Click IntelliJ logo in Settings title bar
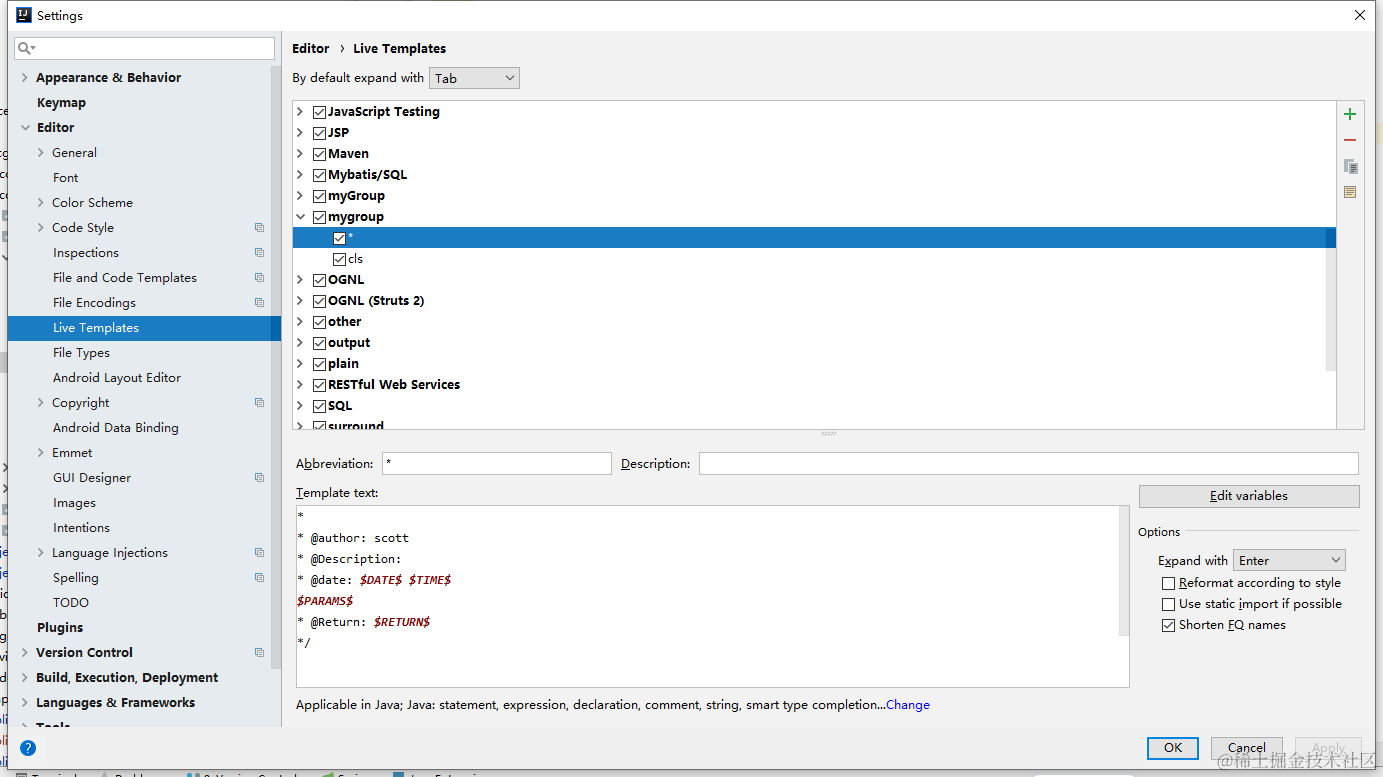The height and width of the screenshot is (777, 1383). click(24, 15)
